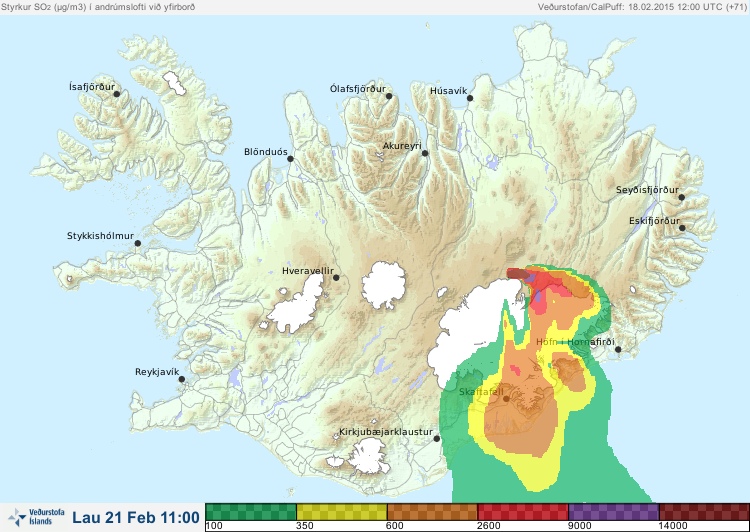Click the 'Ísafjörður' map label
This screenshot has height=532, width=750.
coord(92,87)
